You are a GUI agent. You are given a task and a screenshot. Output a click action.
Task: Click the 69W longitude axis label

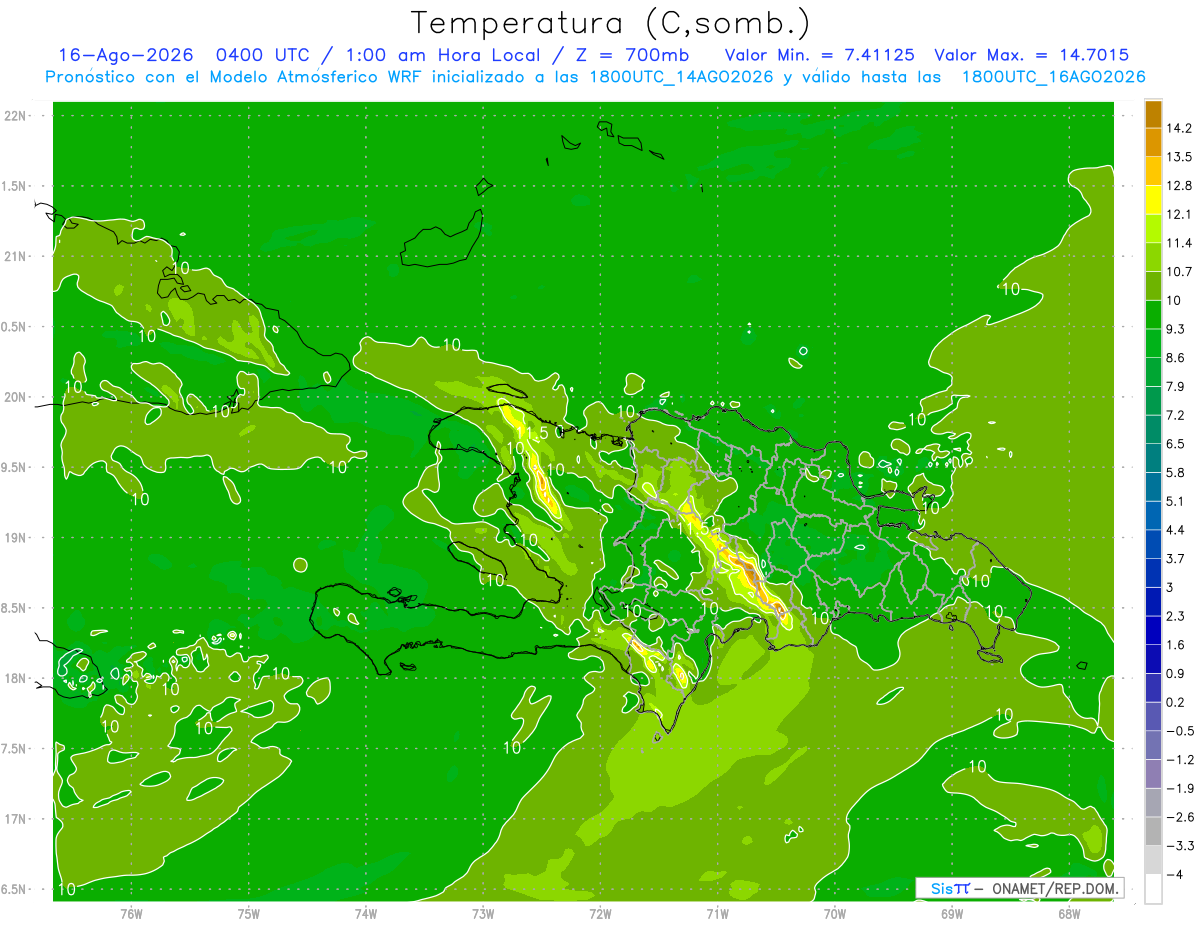click(952, 913)
